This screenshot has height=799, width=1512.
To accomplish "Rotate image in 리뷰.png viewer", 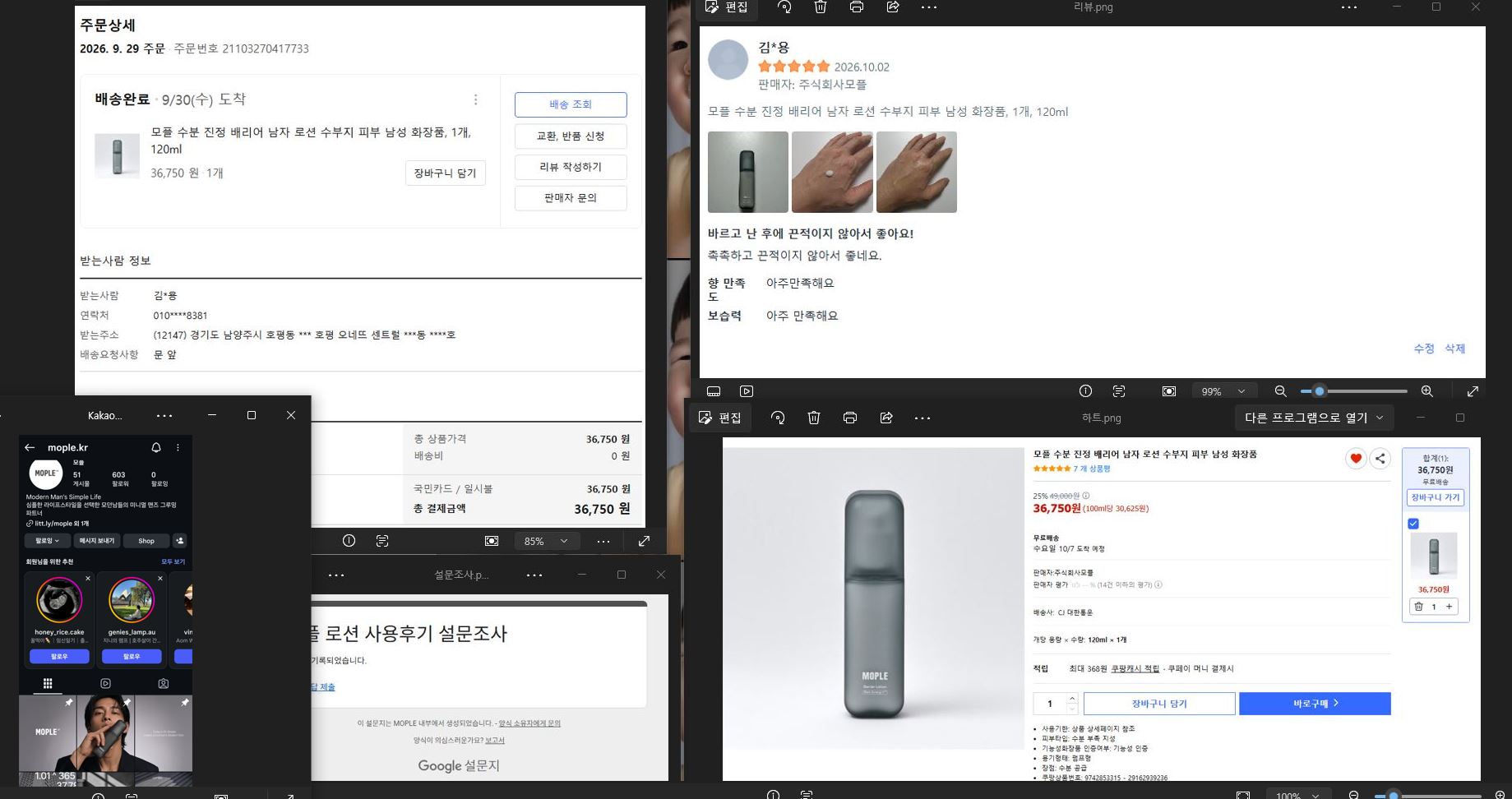I will (784, 7).
